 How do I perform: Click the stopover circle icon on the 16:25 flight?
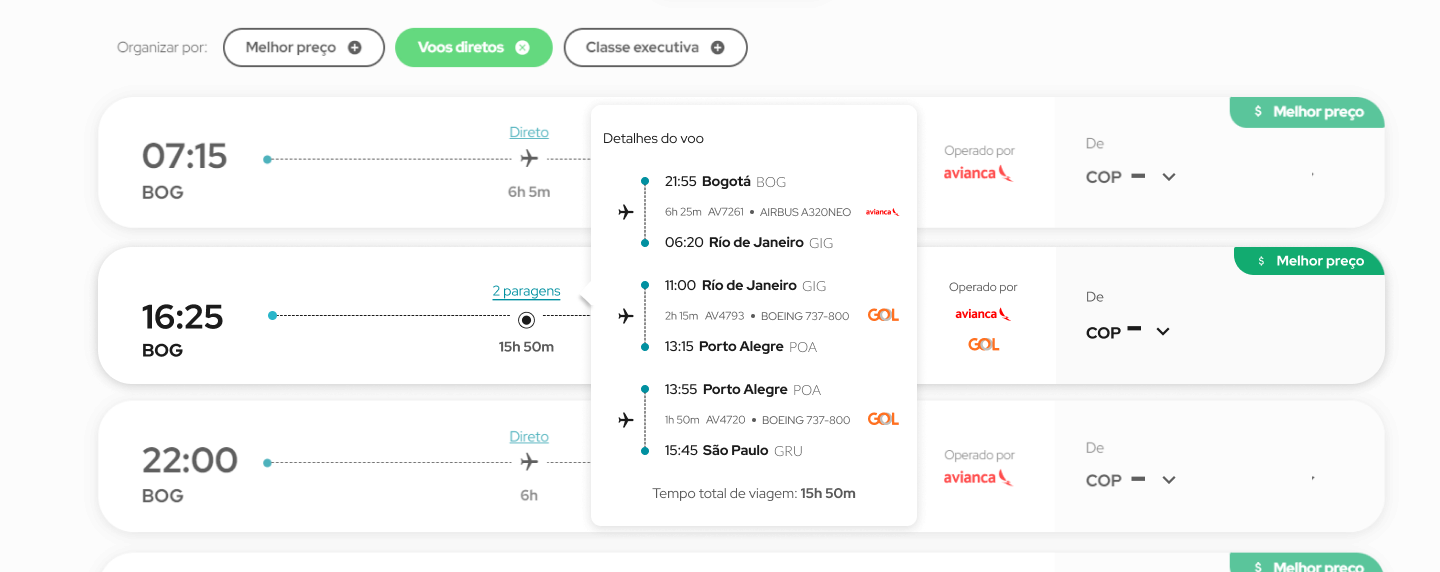(526, 320)
